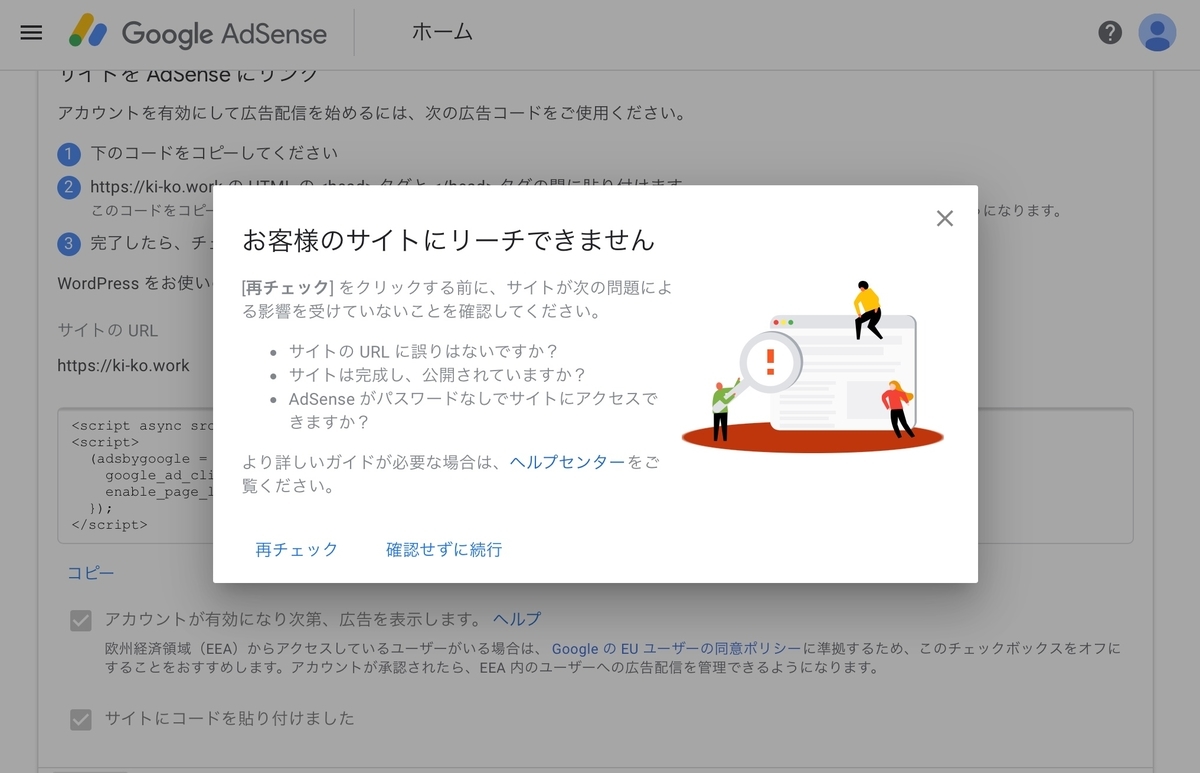Open the user account avatar
The image size is (1200, 773).
1157,32
